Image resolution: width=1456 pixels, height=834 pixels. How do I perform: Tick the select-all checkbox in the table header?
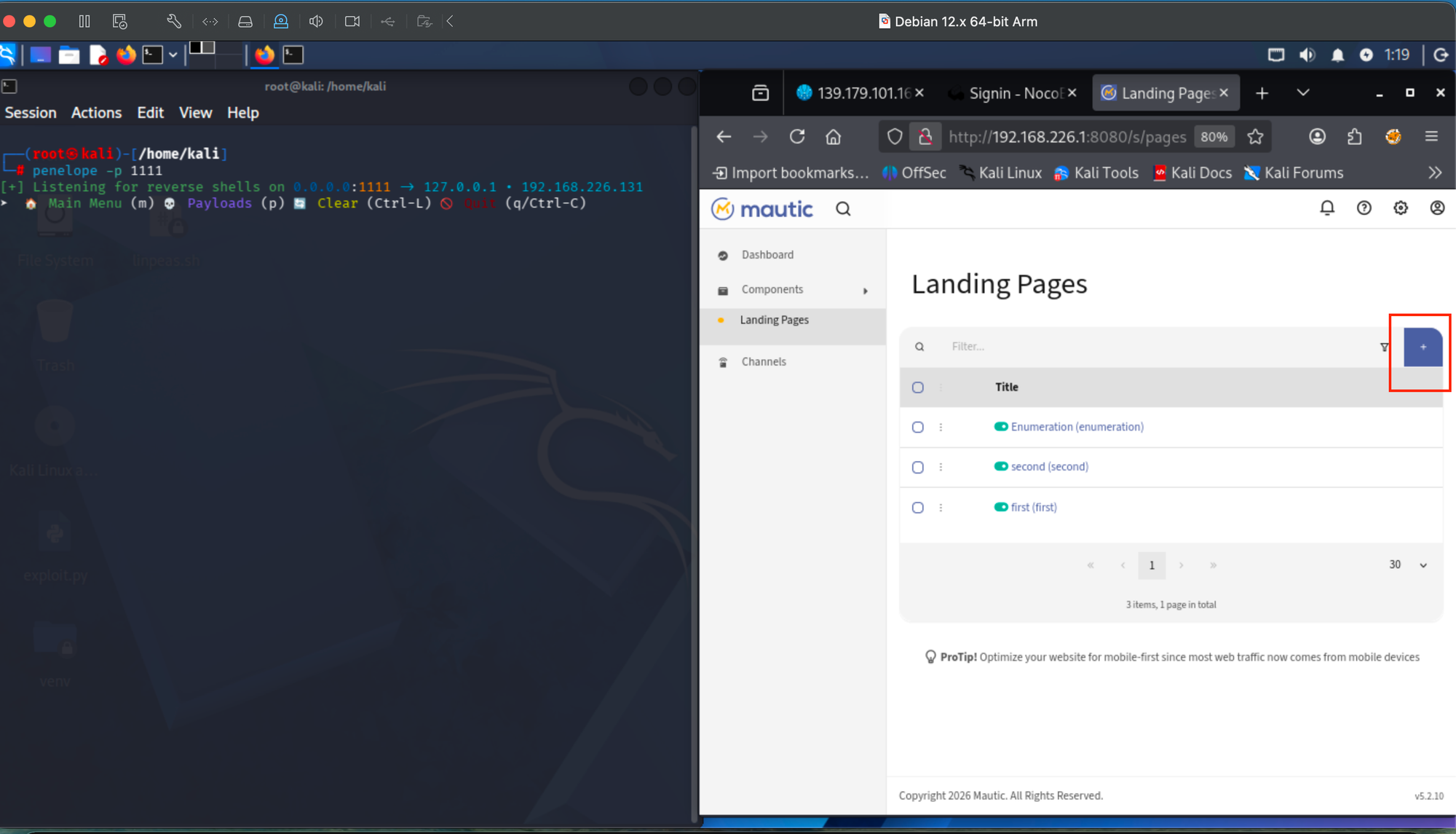coord(917,388)
